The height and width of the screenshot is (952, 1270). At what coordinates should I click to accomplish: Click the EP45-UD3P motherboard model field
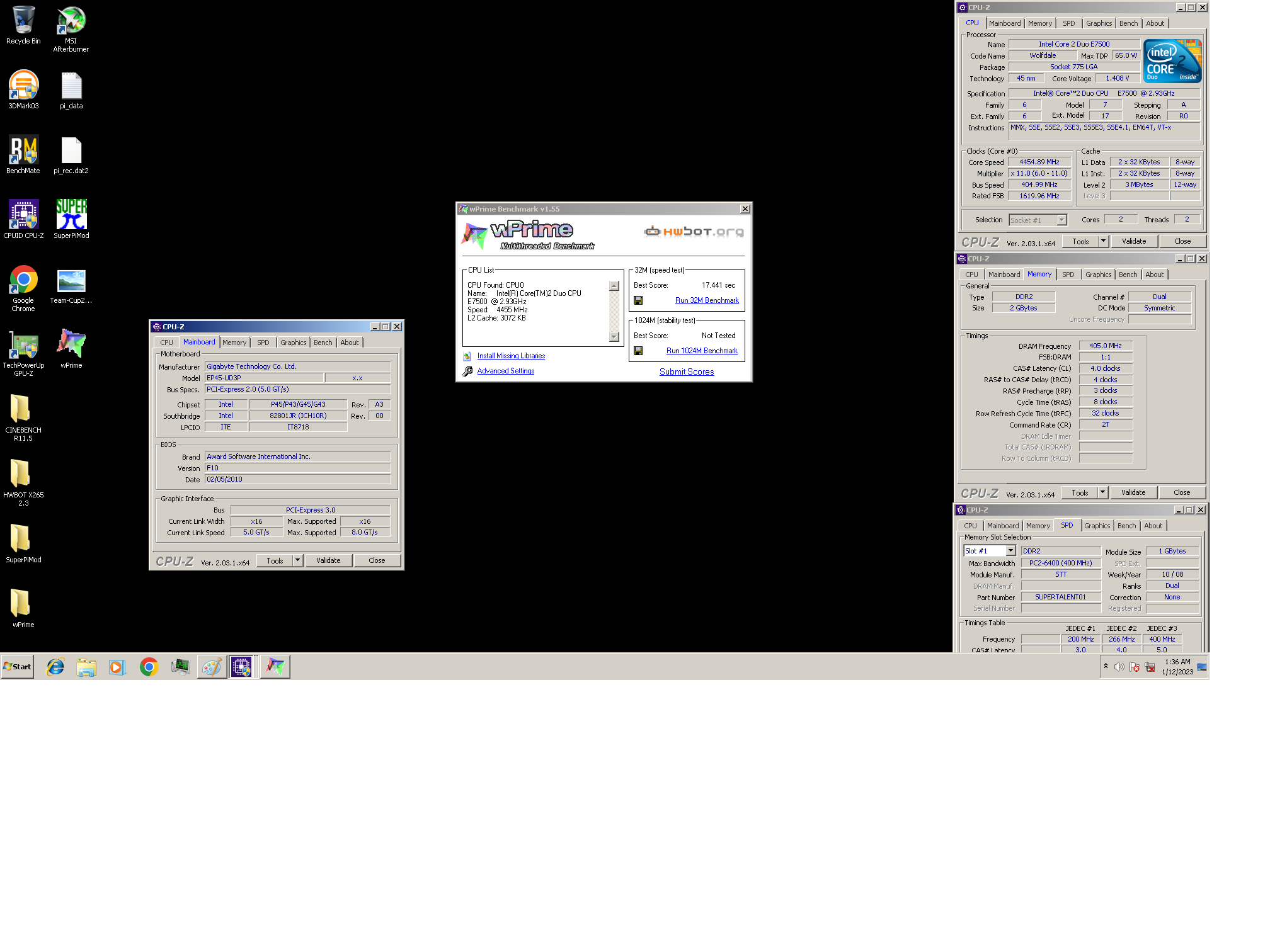click(x=265, y=378)
